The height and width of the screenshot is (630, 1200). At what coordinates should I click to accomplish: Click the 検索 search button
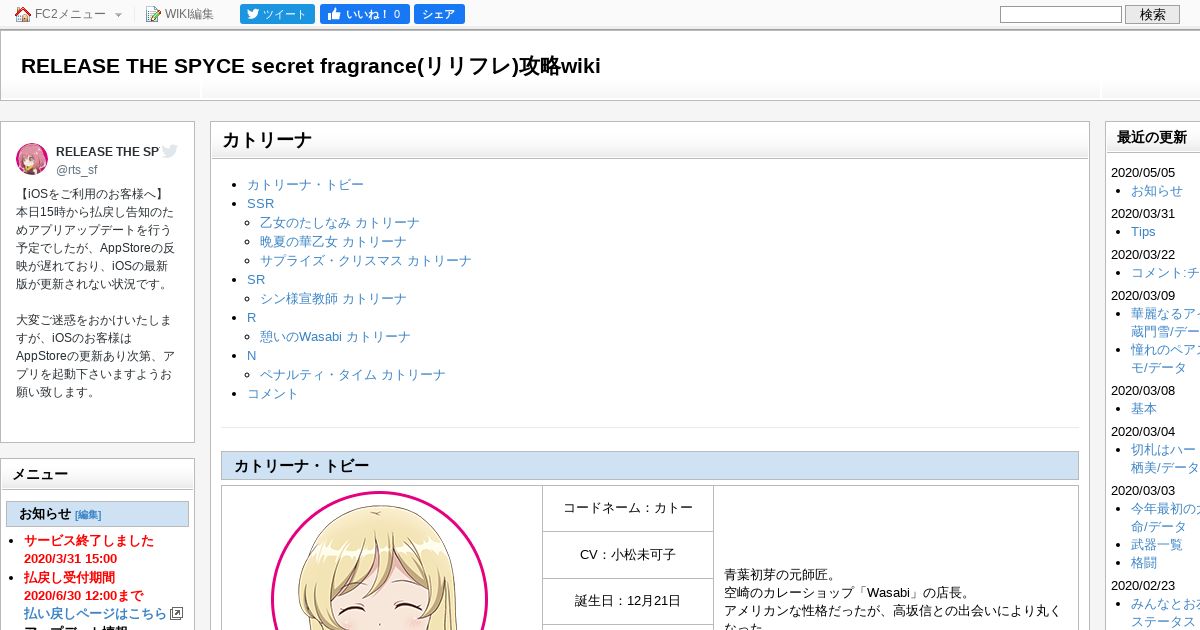pos(1152,14)
